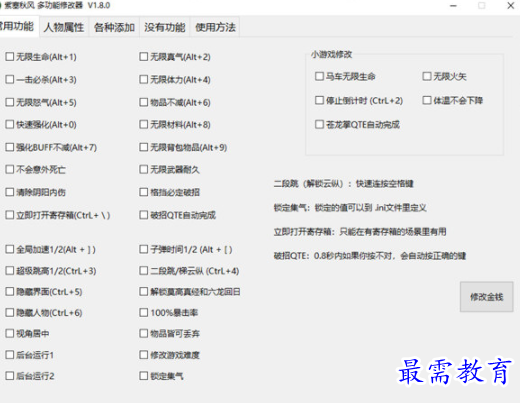Viewport: 520px width, 403px height.
Task: Check 苍龙掌QTE自动完成 option
Action: [x=319, y=124]
